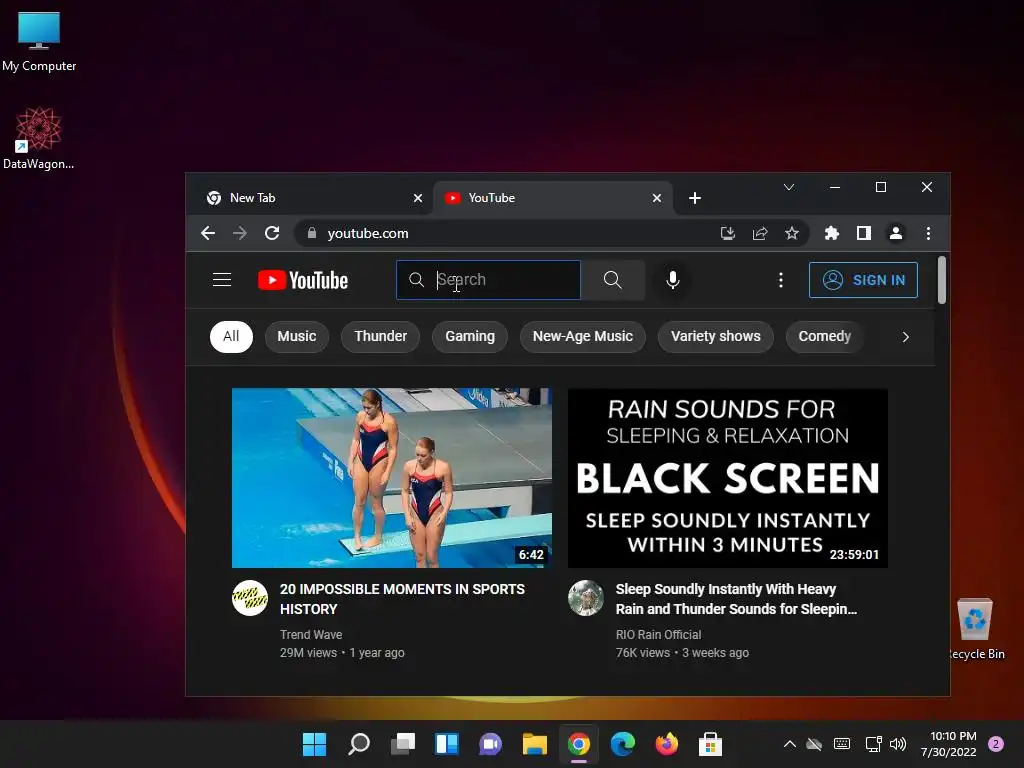Bookmark this page with the star icon

click(792, 233)
